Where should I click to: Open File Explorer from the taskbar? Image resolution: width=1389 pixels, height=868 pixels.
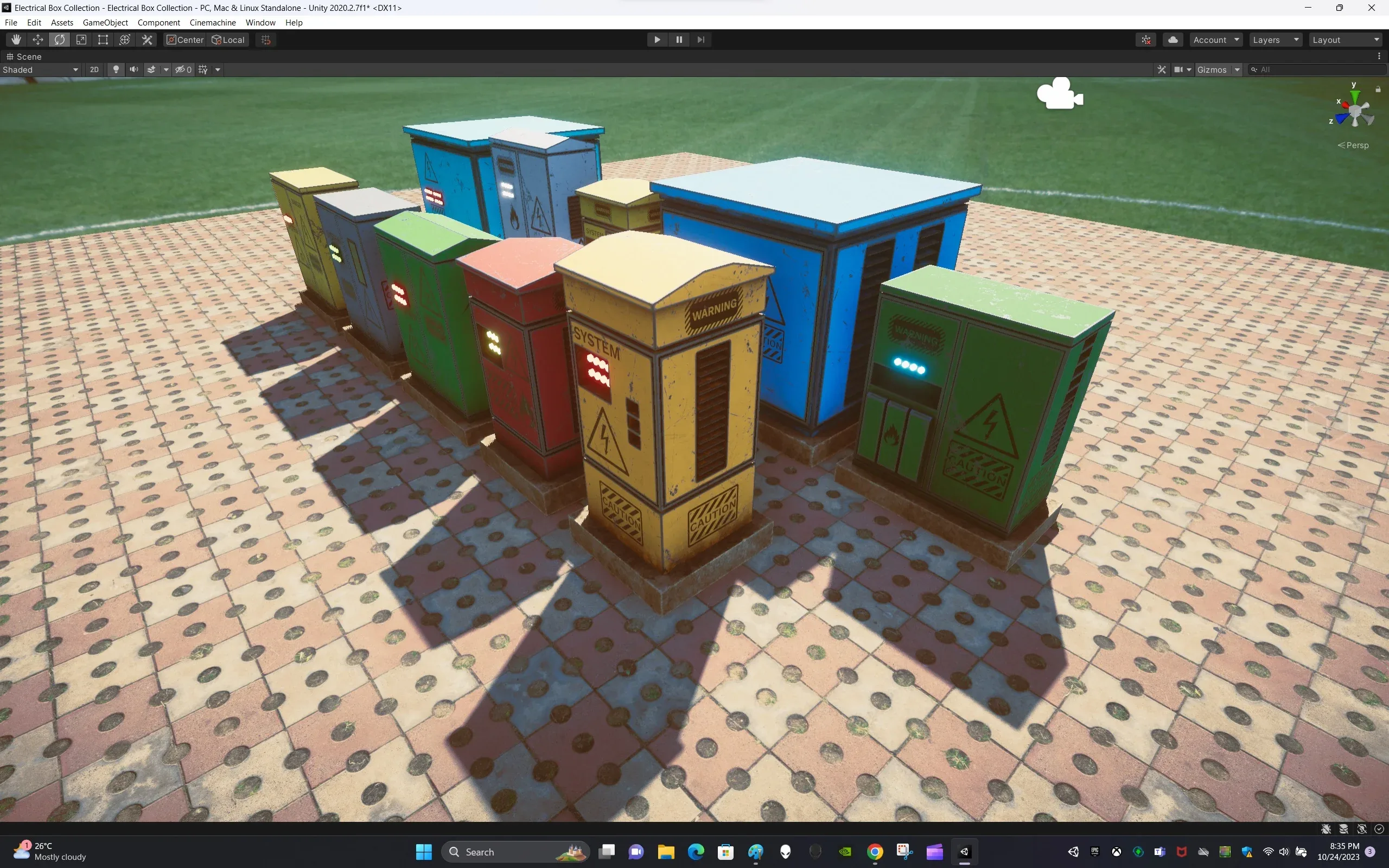(666, 852)
